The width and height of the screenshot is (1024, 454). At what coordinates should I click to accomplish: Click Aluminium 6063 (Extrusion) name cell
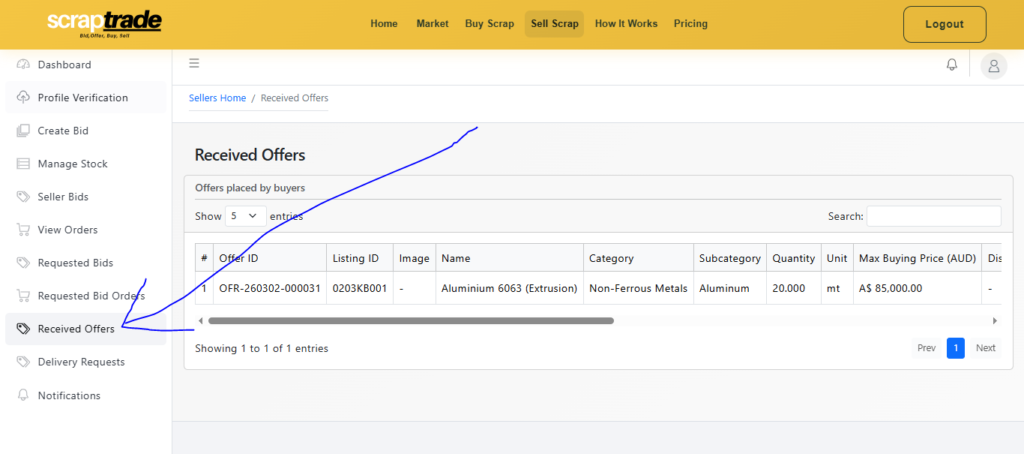pos(509,288)
